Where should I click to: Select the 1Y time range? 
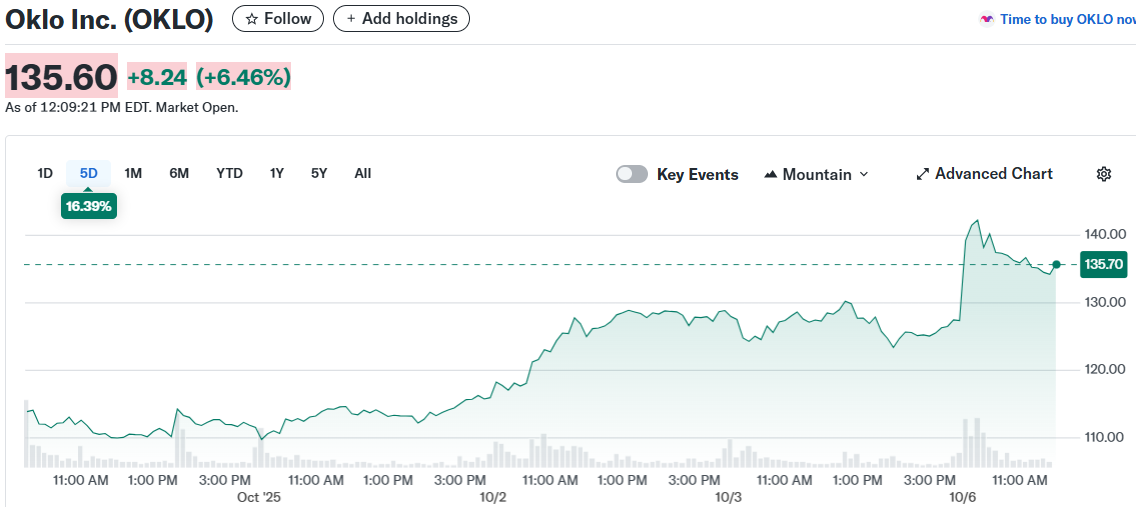(277, 173)
